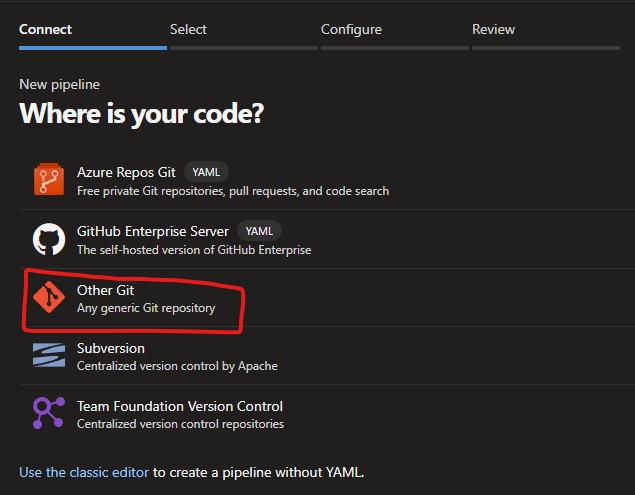Click the orange Other Git diamond icon
Image resolution: width=635 pixels, height=495 pixels.
[49, 297]
